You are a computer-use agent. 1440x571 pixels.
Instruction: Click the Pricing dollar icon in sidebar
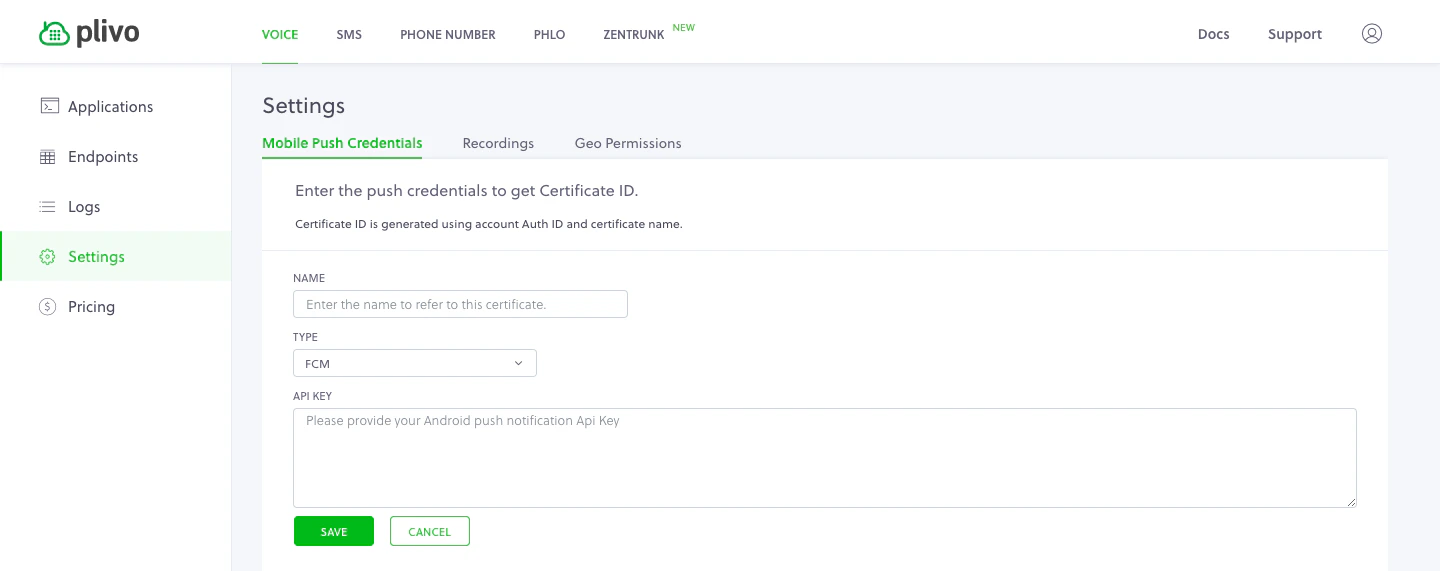click(47, 307)
